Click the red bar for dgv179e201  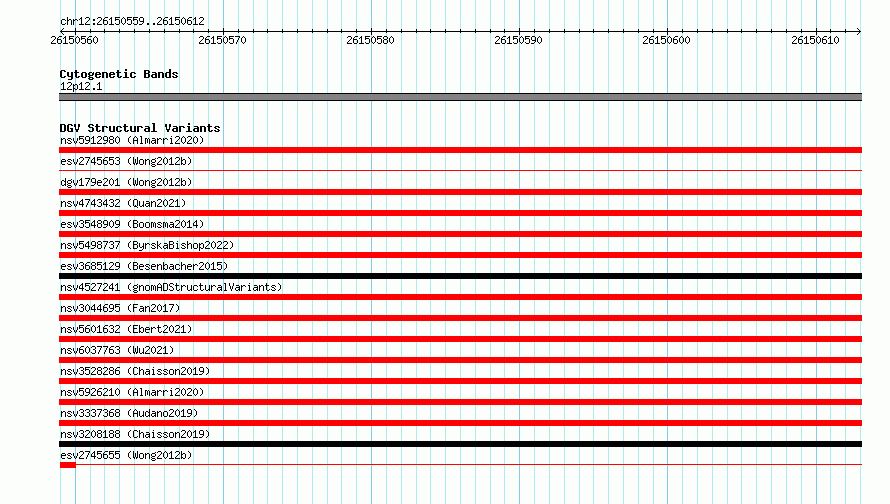[460, 192]
